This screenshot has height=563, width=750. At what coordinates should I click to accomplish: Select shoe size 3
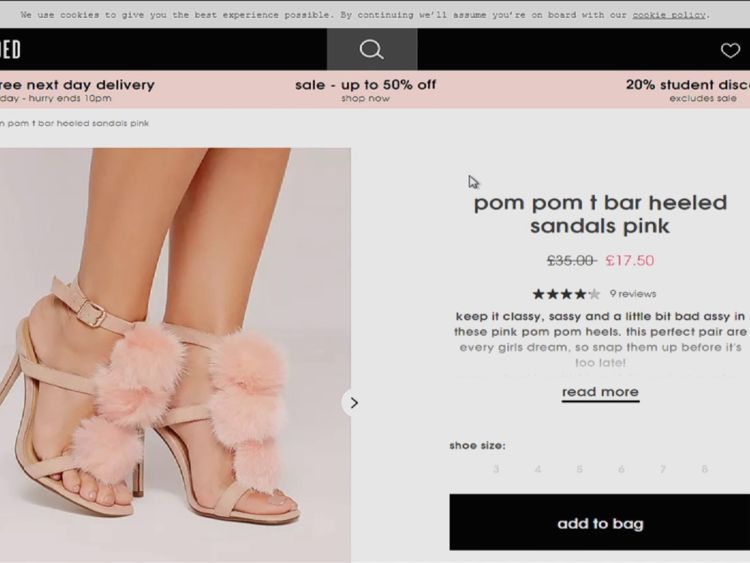pyautogui.click(x=496, y=469)
